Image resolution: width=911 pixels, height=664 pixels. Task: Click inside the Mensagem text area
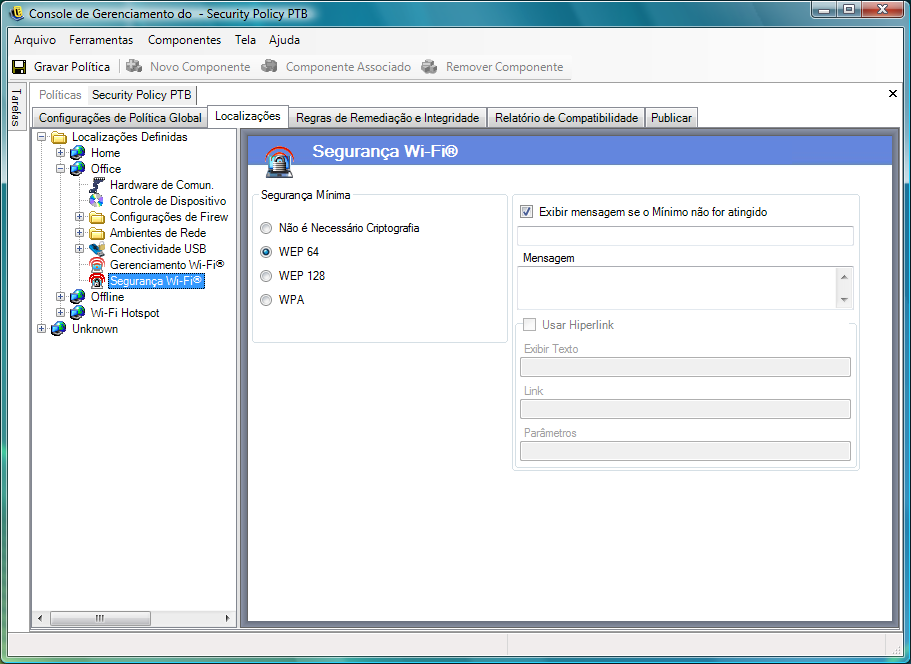pyautogui.click(x=677, y=288)
